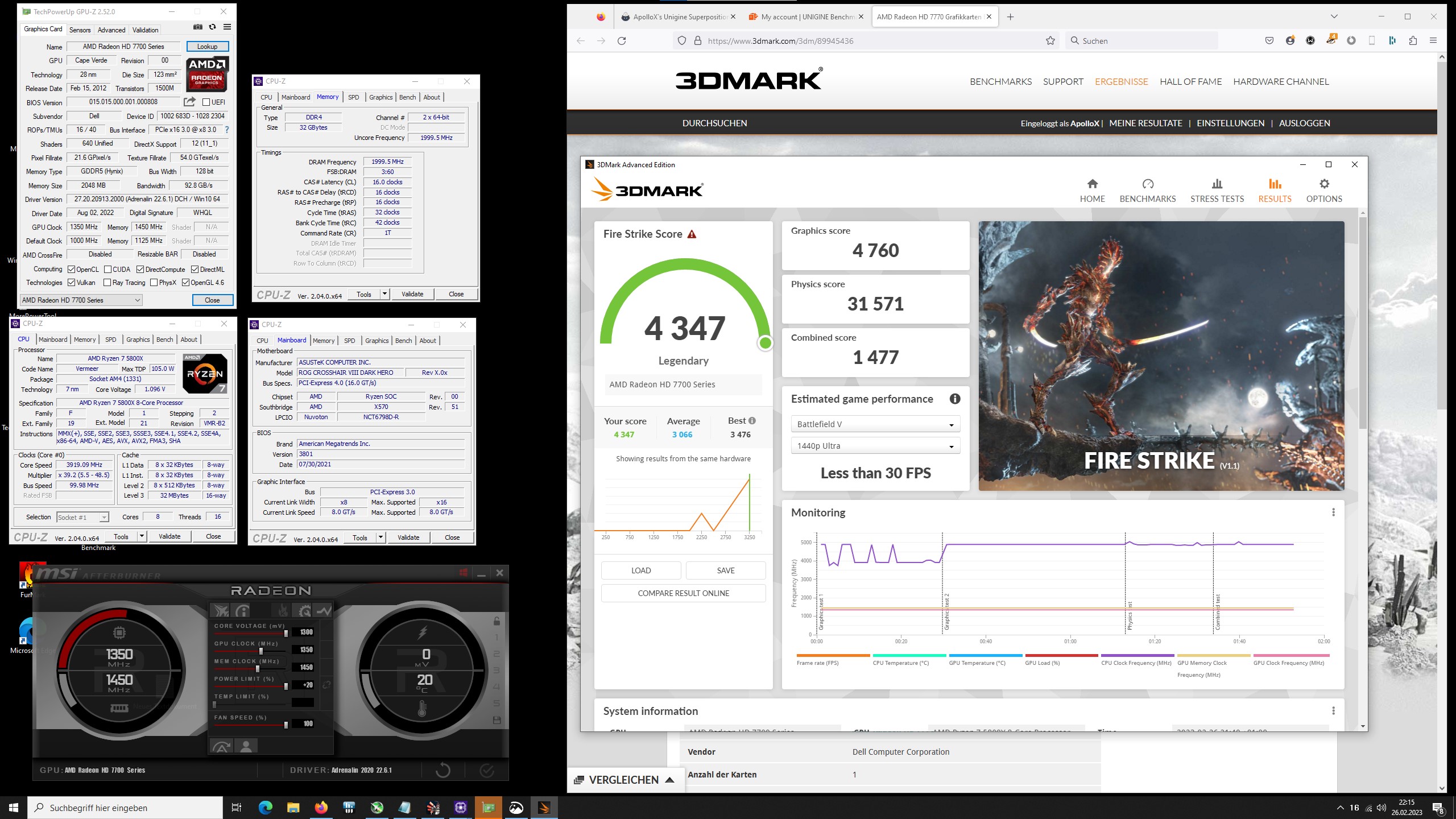Viewport: 1456px width, 819px height.
Task: Toggle the DirectCompute checkbox in GPU-Z
Action: click(x=140, y=270)
